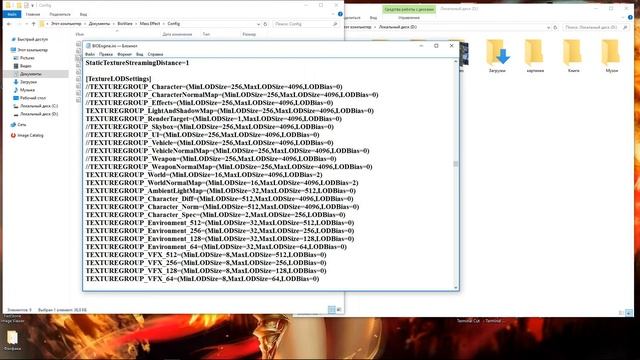Click the BioWare breadcrumb in the address bar
Screen dimensions: 640x360
[x=125, y=24]
